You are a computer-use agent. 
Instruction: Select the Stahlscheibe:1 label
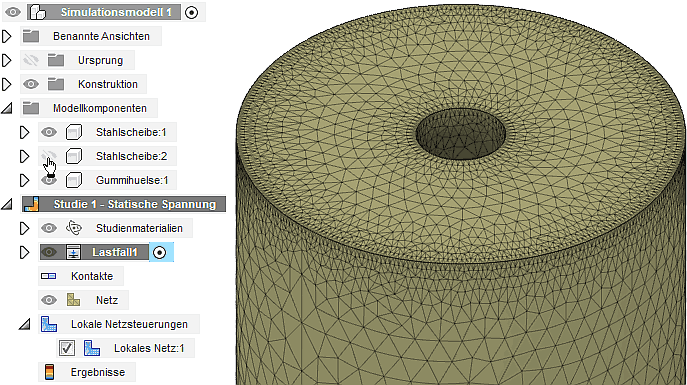coord(131,132)
